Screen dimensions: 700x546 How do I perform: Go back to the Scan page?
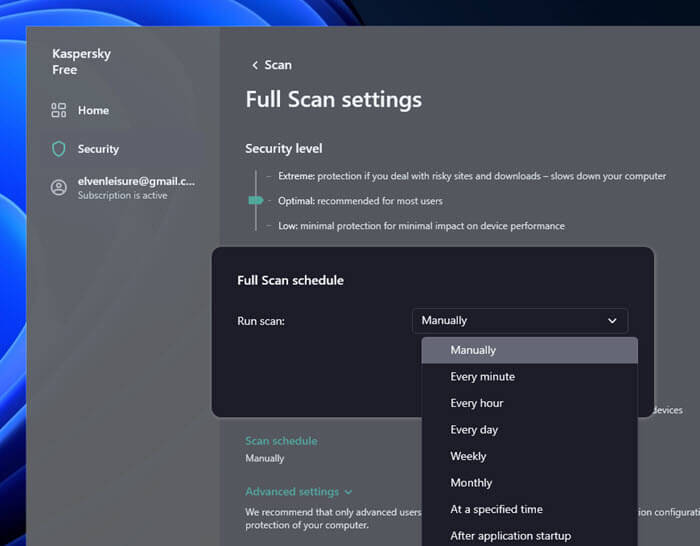pos(272,65)
